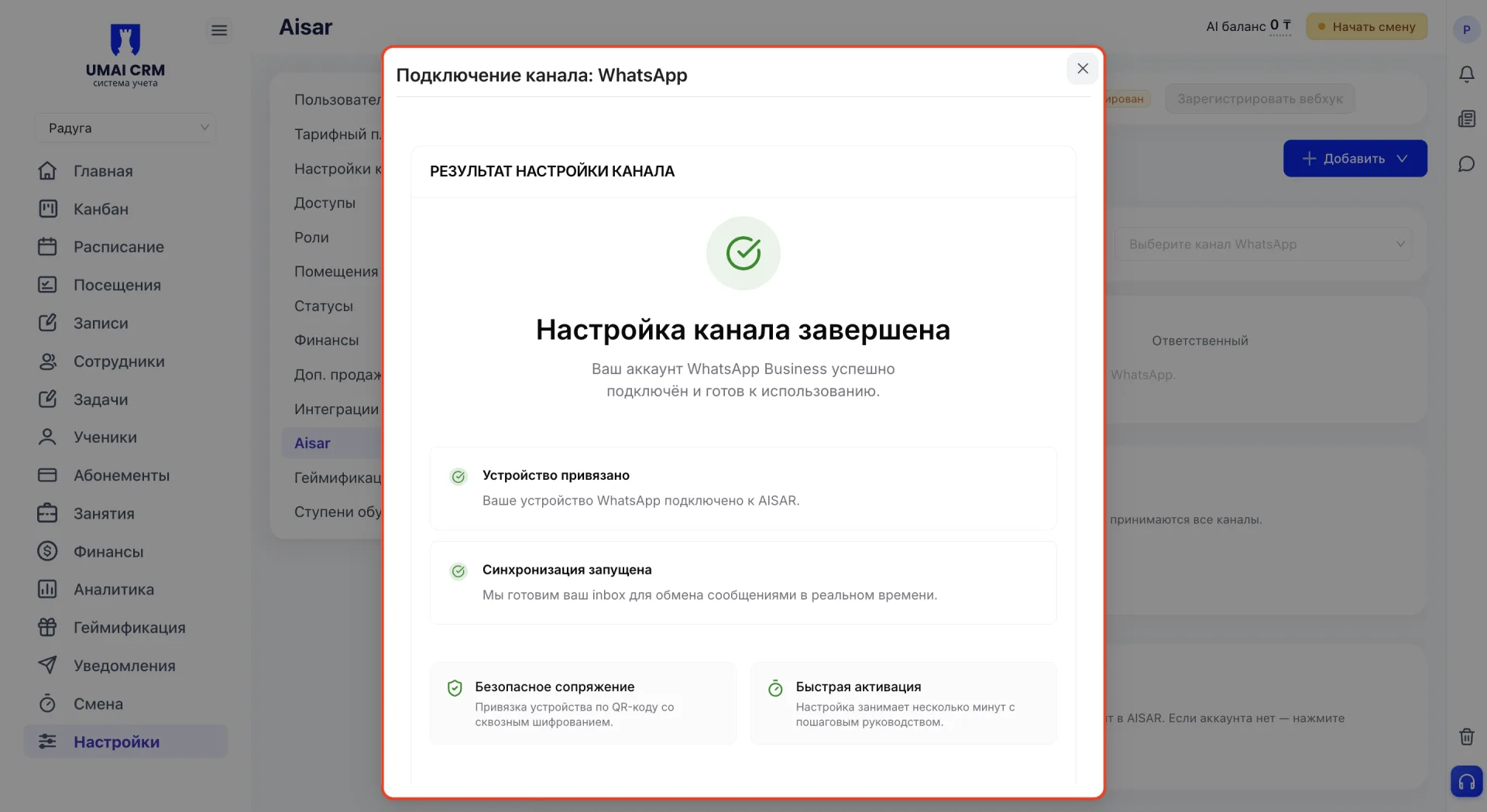Open Ученики in the sidebar
Image resolution: width=1487 pixels, height=812 pixels.
[x=125, y=437]
